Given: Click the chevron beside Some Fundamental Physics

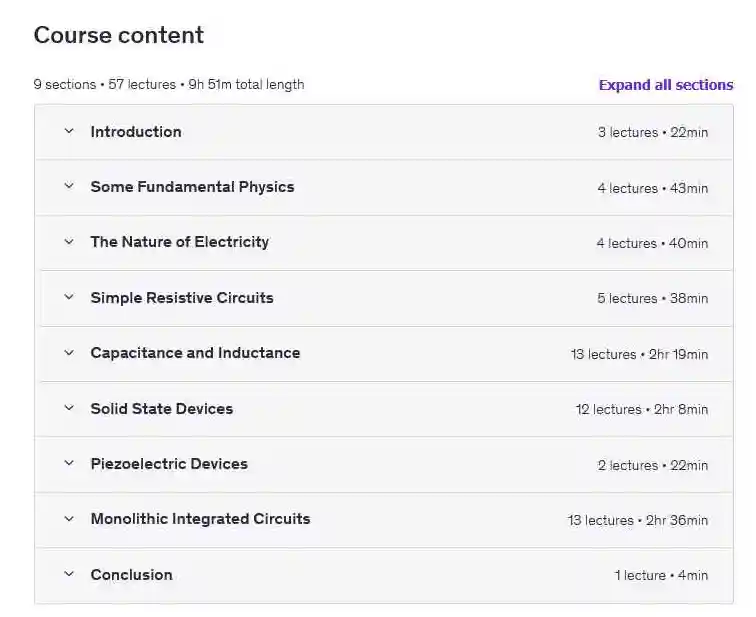Looking at the screenshot, I should pos(69,186).
